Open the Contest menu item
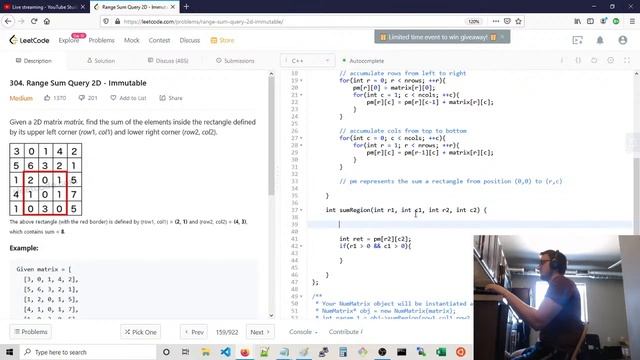The width and height of the screenshot is (640, 360). (159, 40)
